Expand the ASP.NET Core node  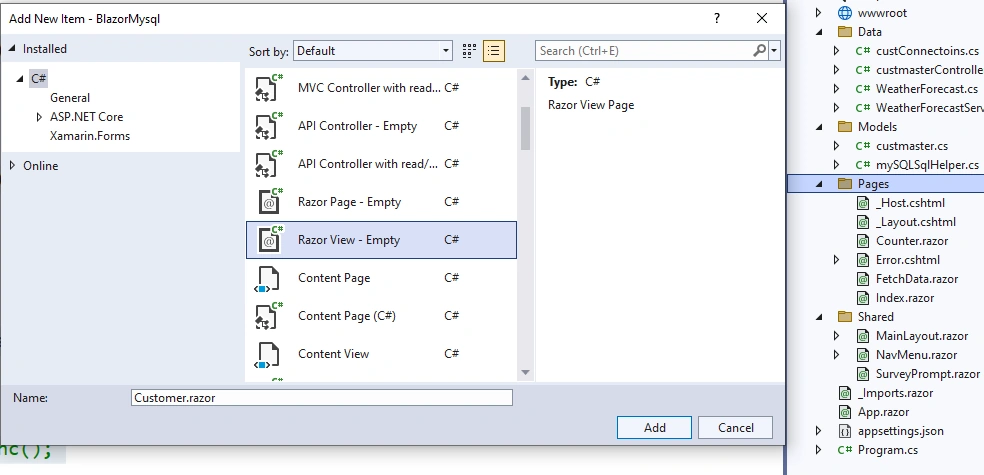(39, 117)
